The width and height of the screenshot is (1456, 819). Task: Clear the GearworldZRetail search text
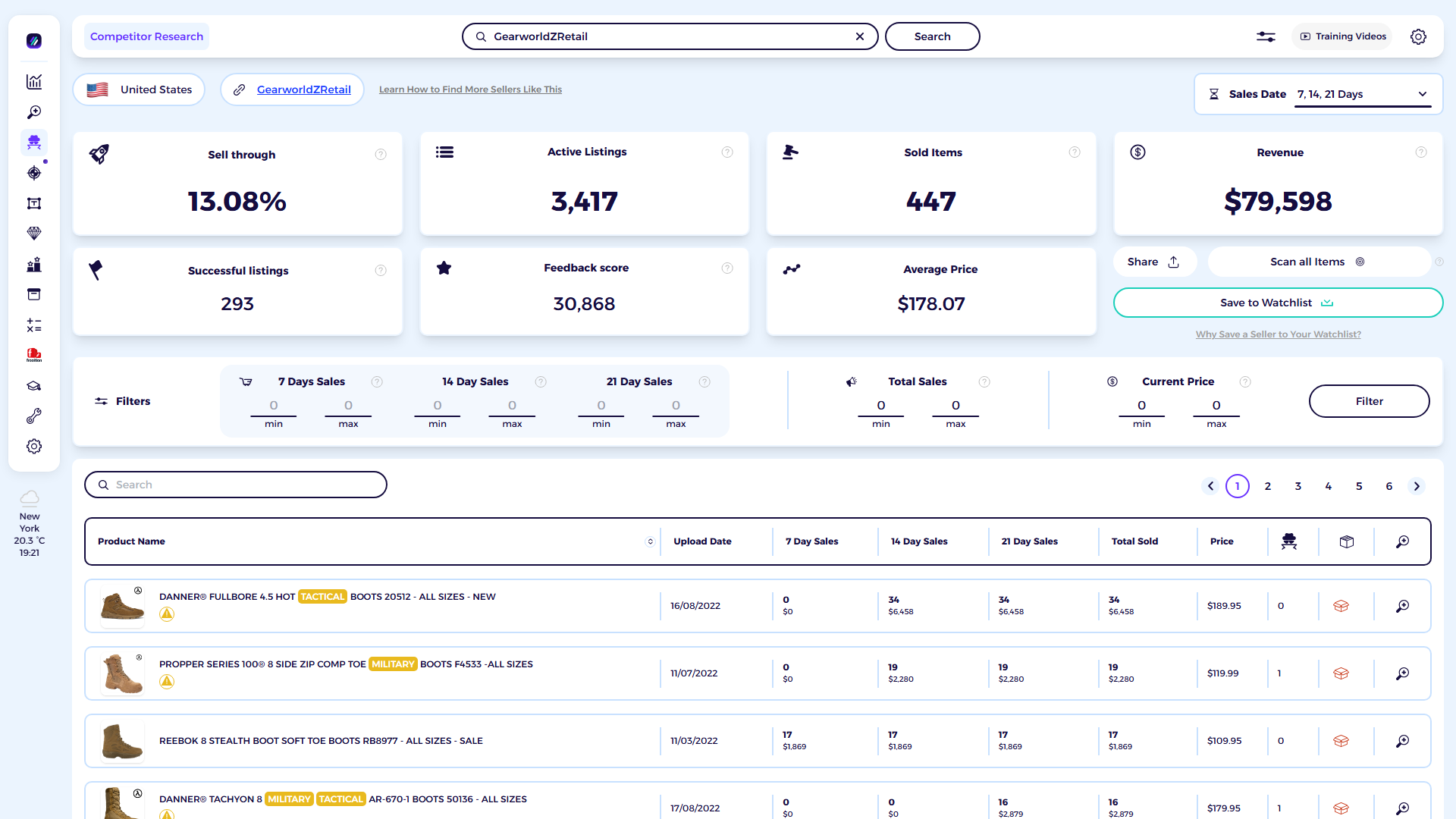click(860, 36)
